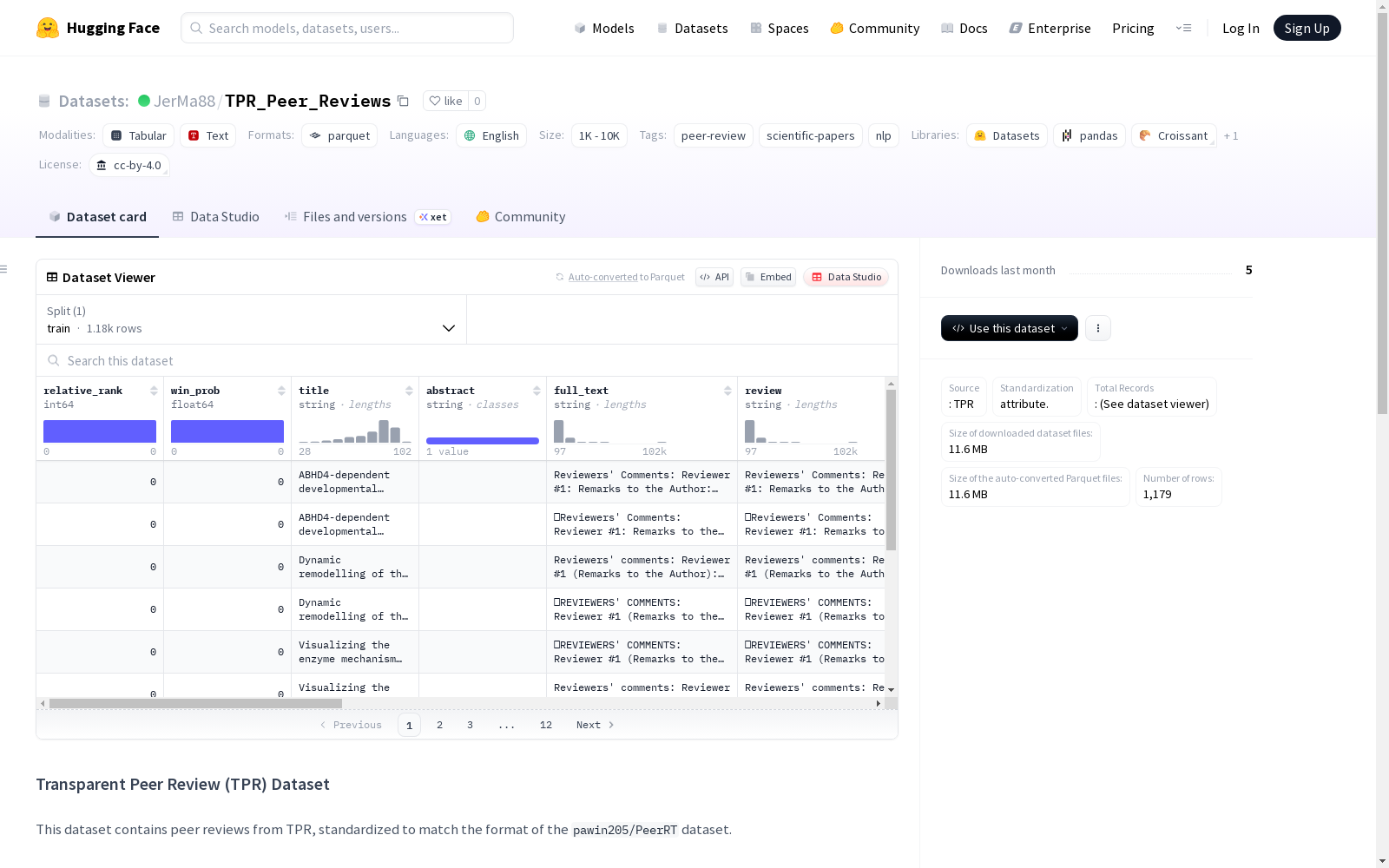Viewport: 1389px width, 868px height.
Task: Sort the relative_rank column
Action: coord(154,391)
